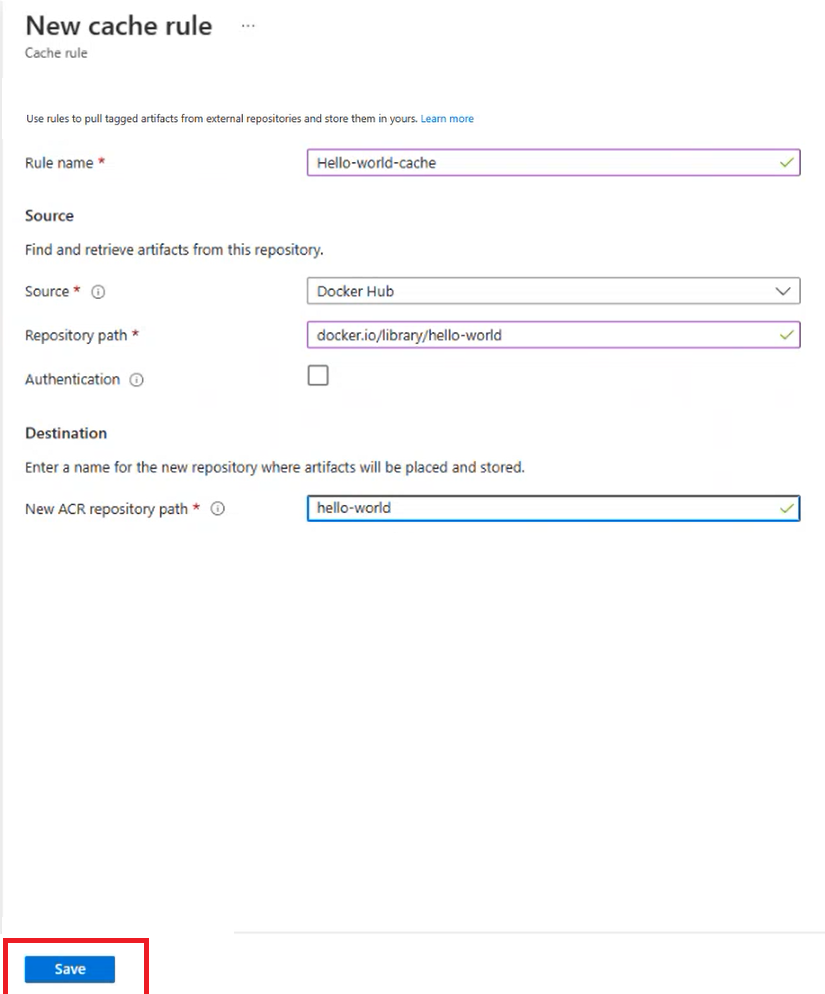825x994 pixels.
Task: Click New ACR repository path info icon
Action: [x=218, y=509]
